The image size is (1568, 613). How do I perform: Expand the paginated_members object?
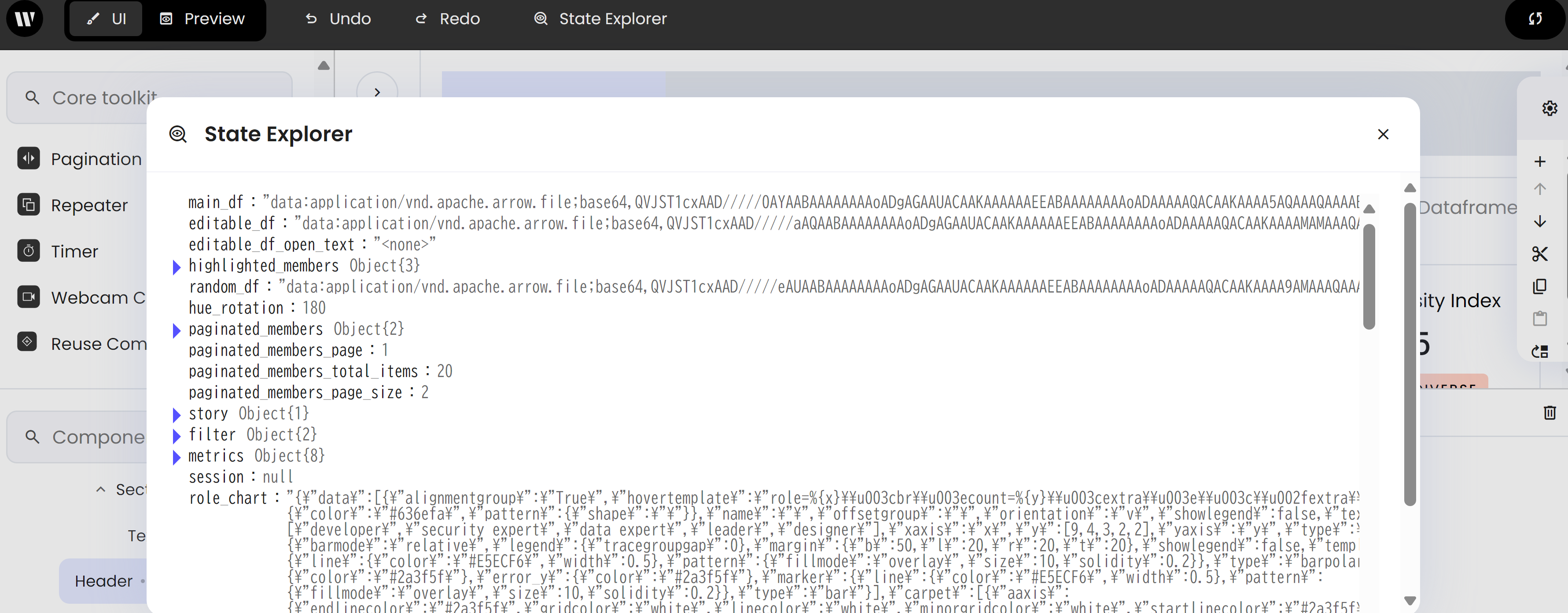click(x=177, y=329)
